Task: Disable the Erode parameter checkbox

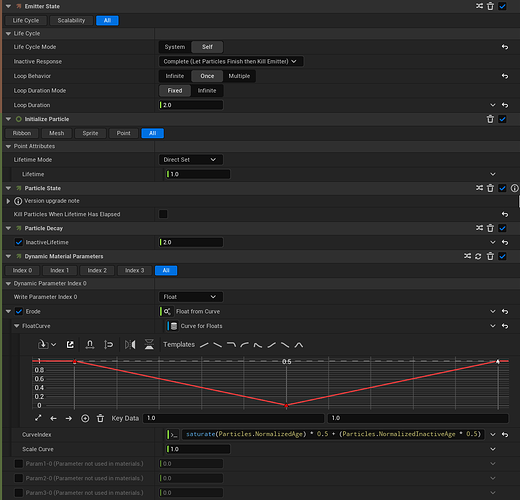Action: 19,311
